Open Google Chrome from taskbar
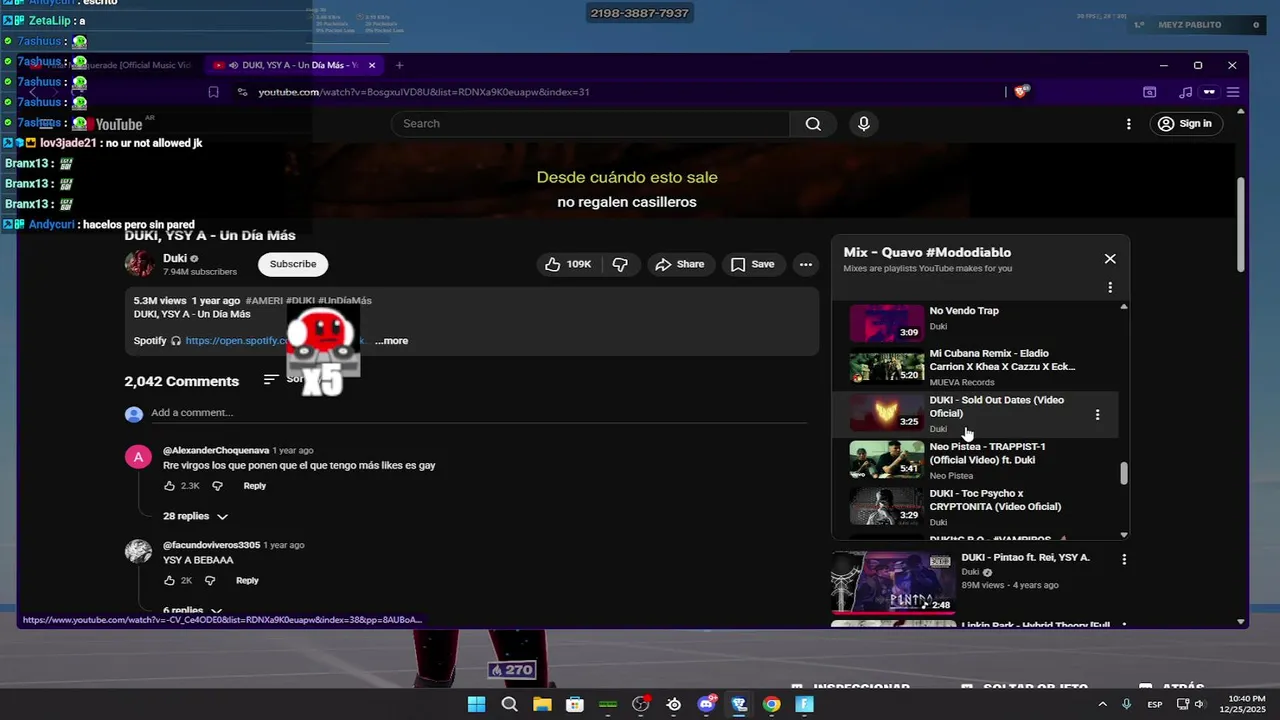Viewport: 1280px width, 720px height. click(772, 704)
